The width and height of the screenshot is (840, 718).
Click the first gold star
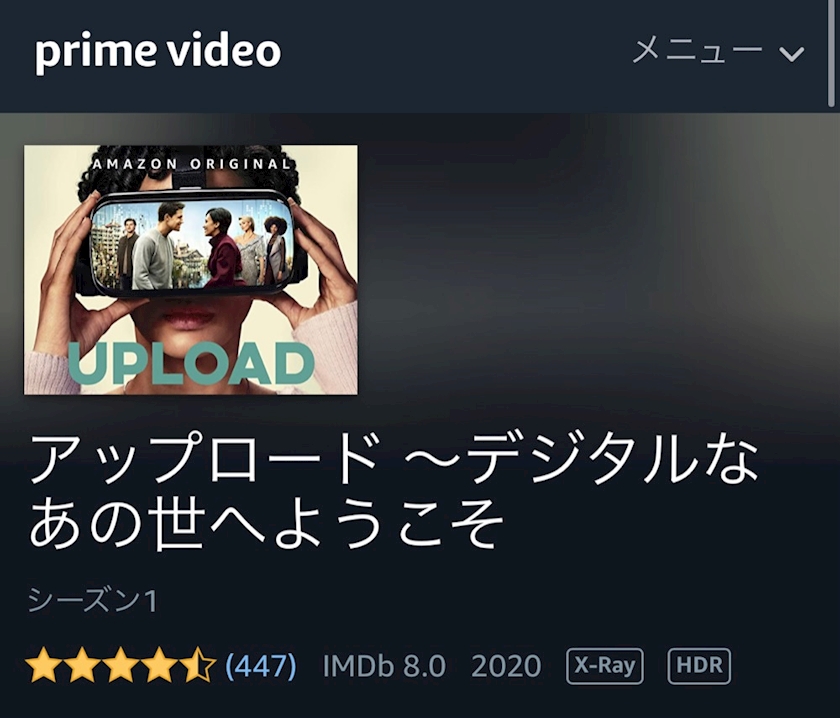(x=43, y=664)
